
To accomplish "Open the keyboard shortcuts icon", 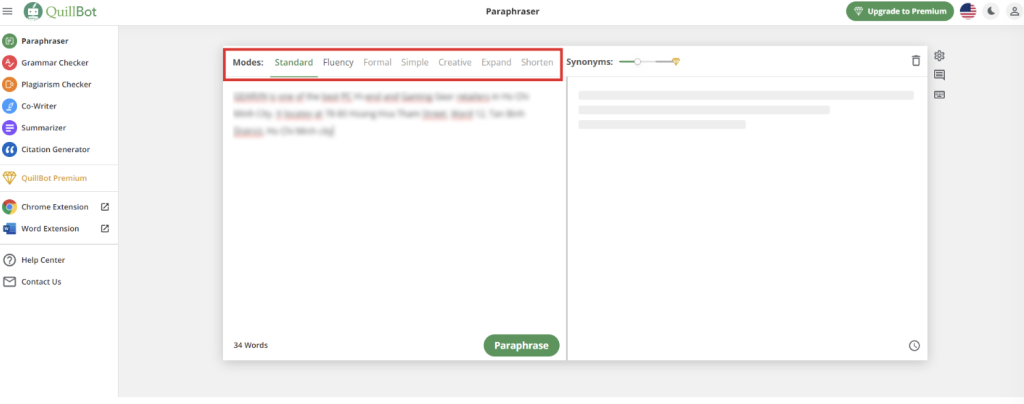I will click(x=940, y=95).
